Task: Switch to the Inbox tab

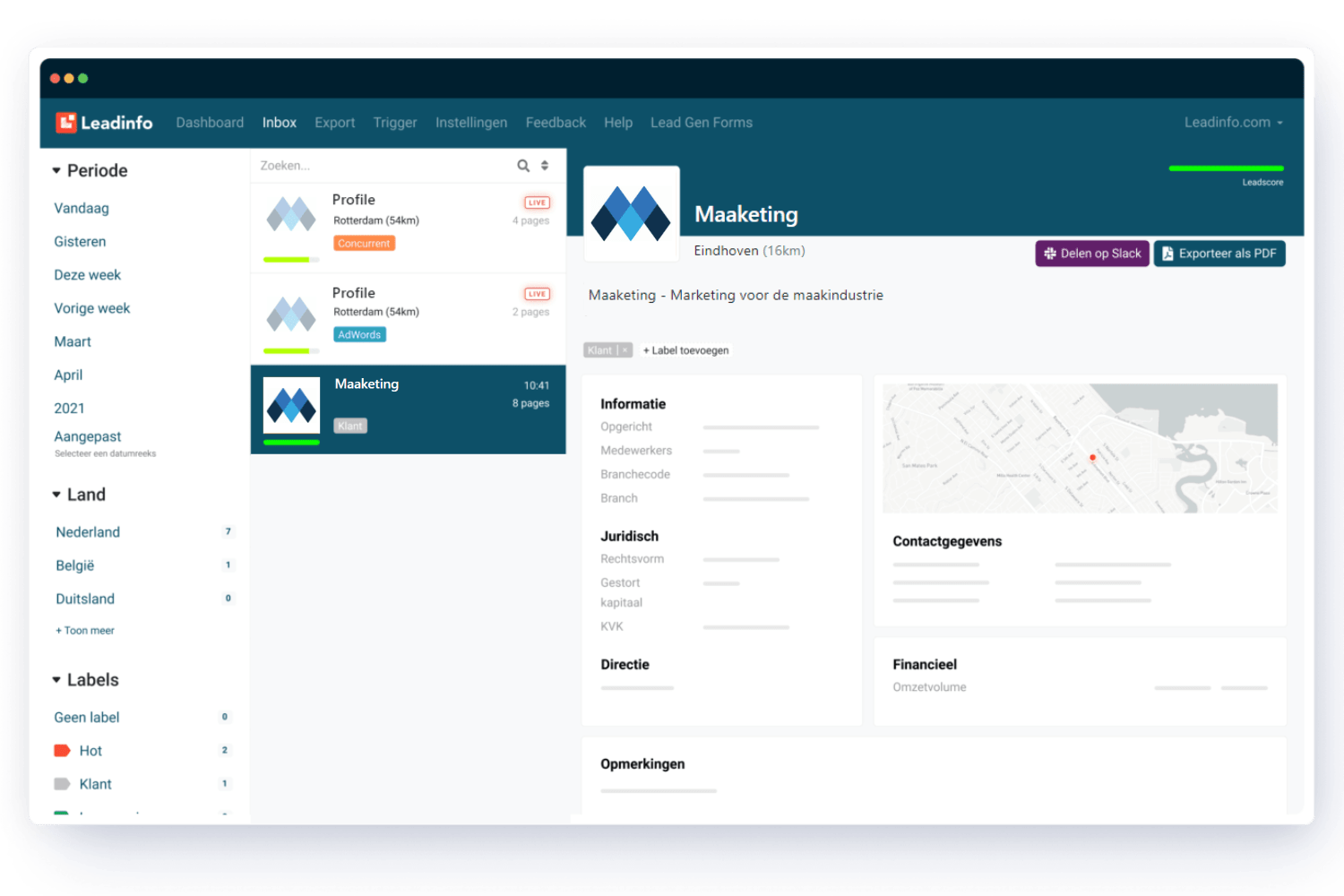Action: [x=280, y=123]
